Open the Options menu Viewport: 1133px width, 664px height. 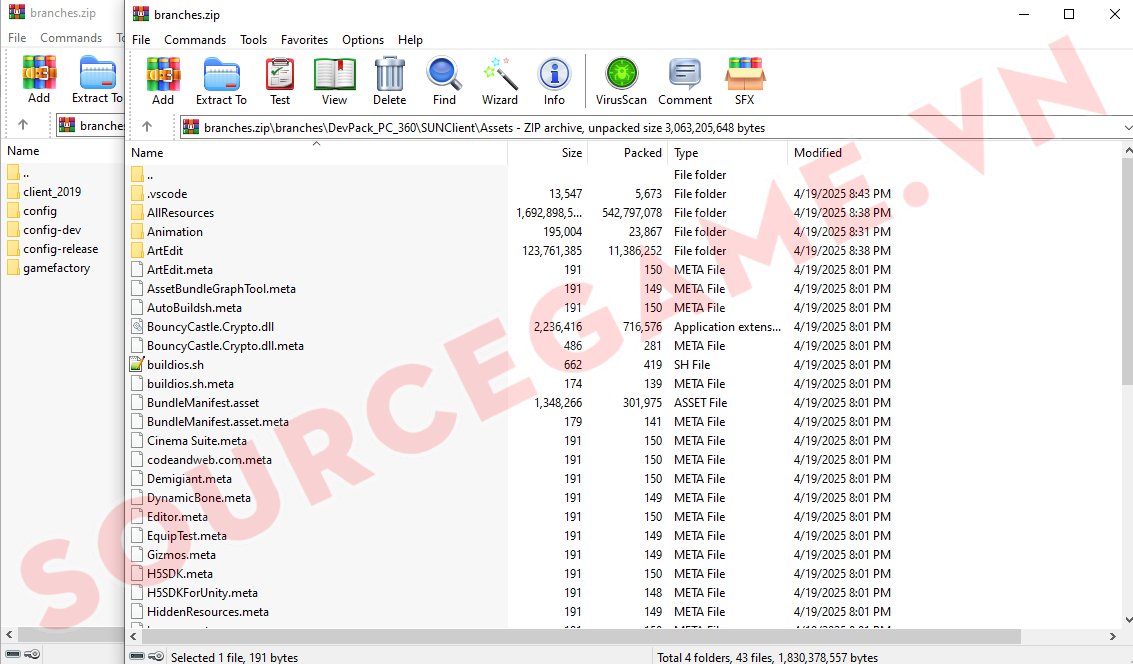(x=363, y=40)
